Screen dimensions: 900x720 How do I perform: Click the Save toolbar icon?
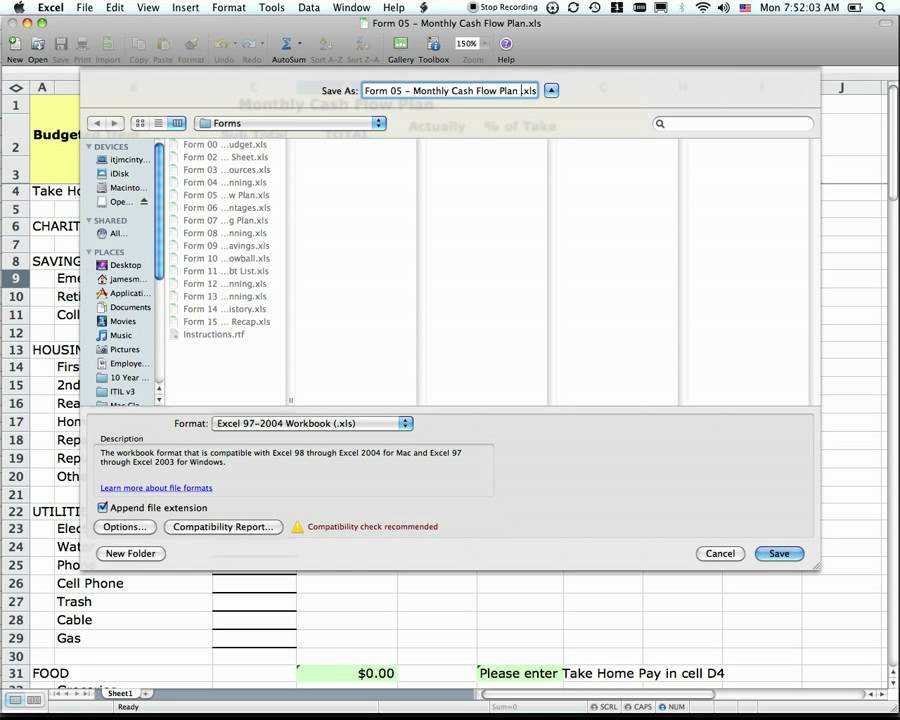pyautogui.click(x=61, y=44)
